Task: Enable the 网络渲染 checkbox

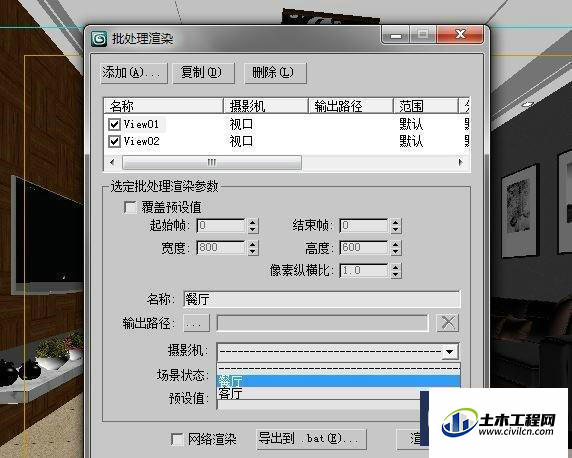Action: point(177,439)
